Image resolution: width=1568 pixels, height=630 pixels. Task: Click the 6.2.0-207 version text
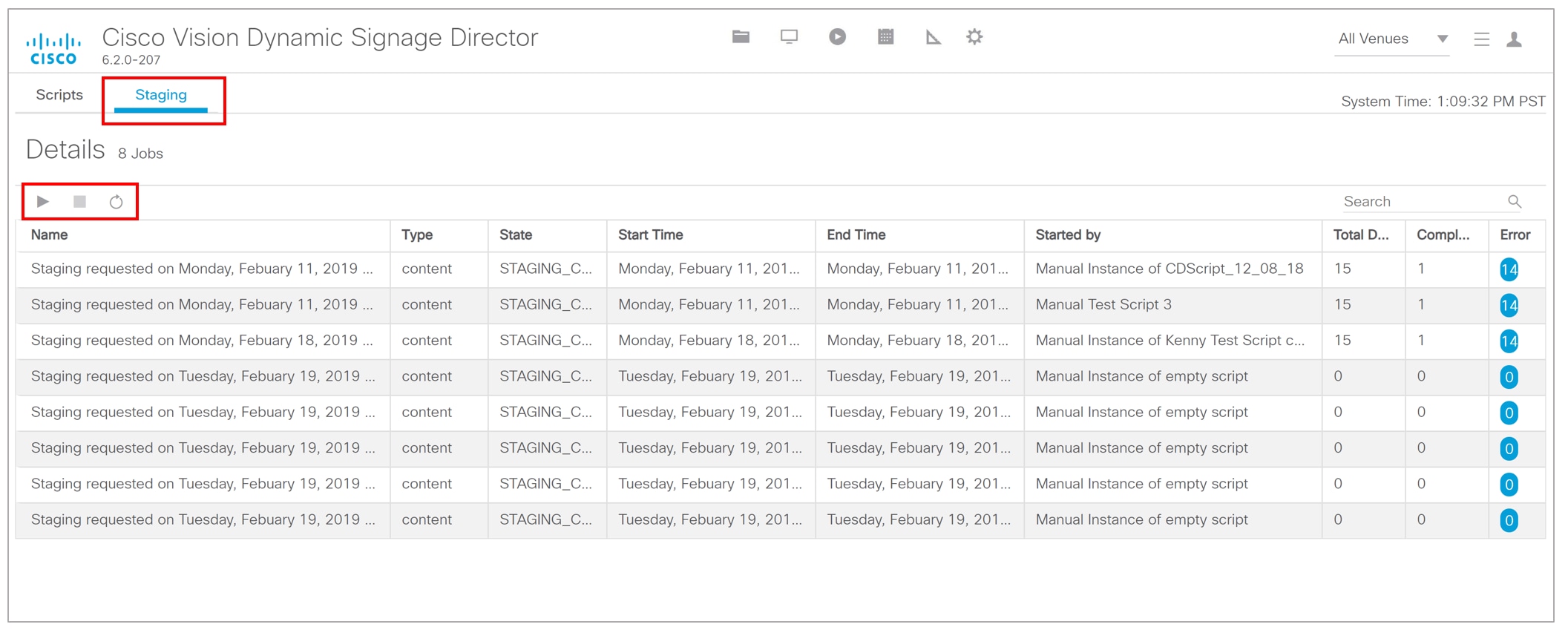click(131, 60)
